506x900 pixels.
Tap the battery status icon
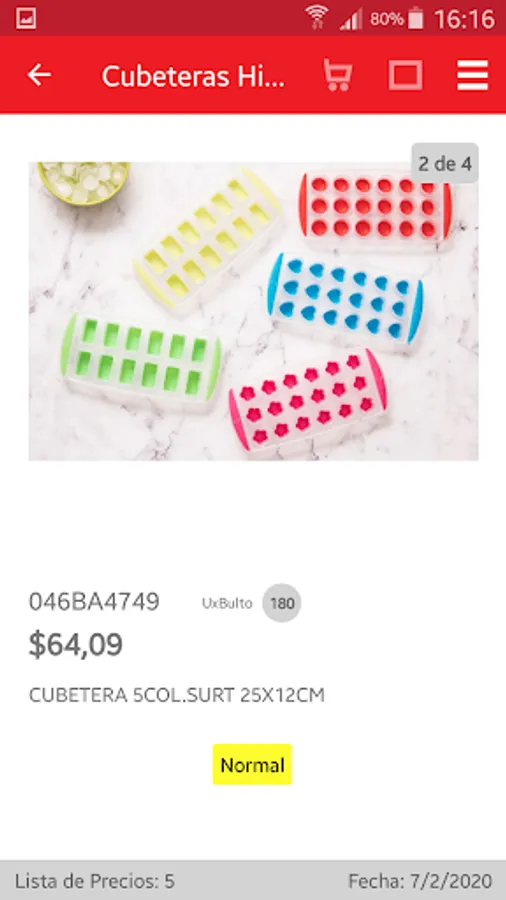tap(416, 18)
